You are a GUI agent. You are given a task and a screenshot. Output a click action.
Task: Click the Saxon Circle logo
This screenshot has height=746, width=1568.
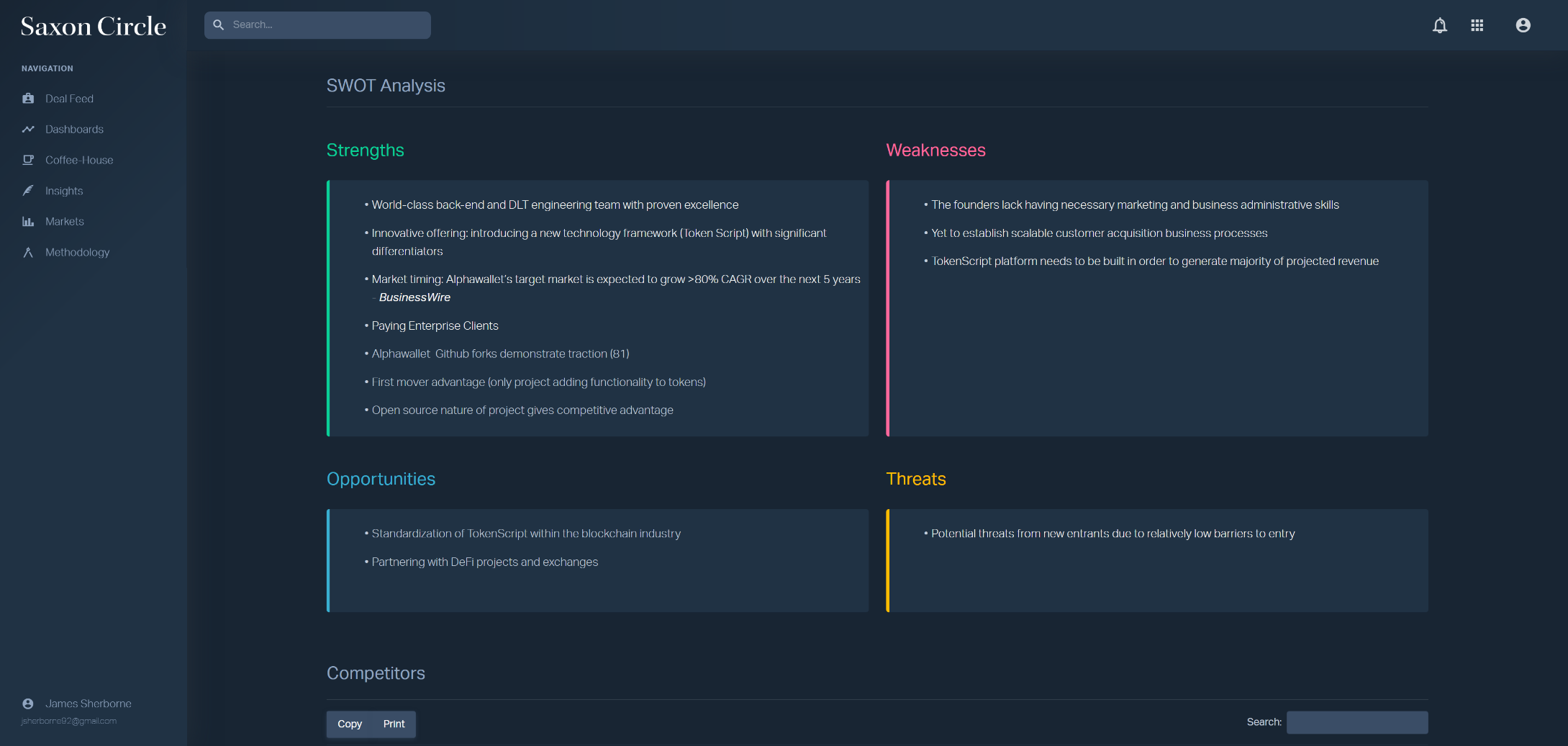[94, 27]
